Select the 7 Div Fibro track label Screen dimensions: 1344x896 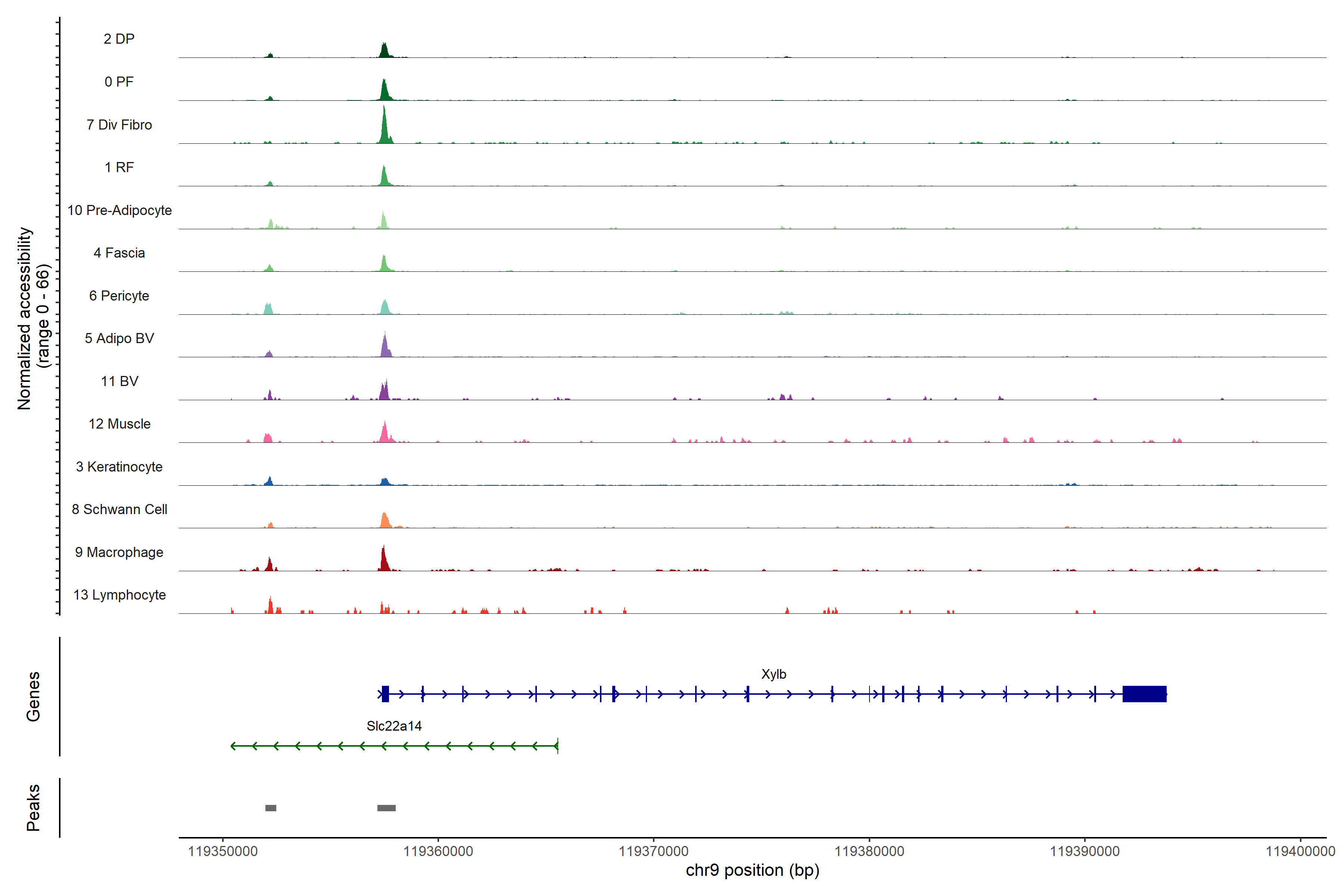point(119,125)
